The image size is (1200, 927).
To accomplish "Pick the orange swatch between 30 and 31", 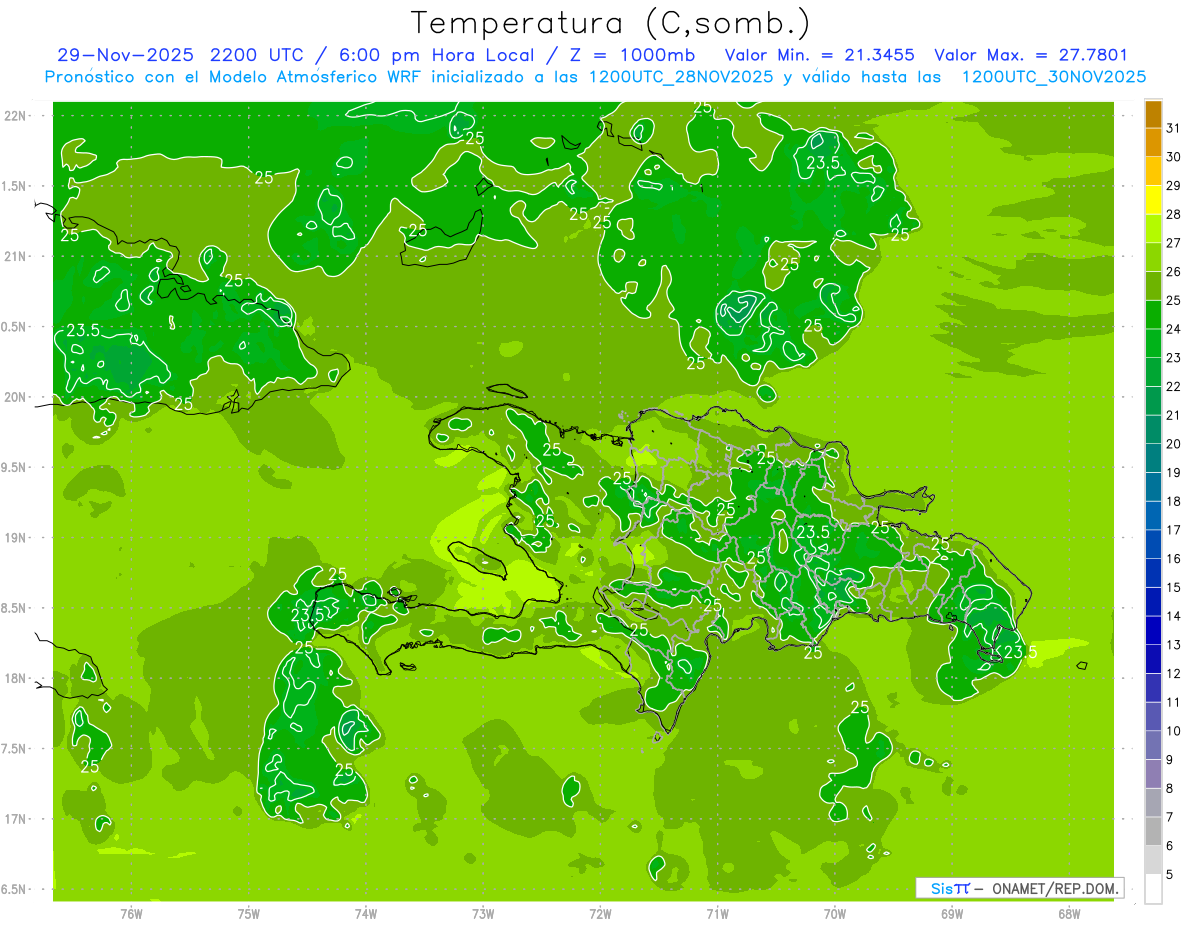I will tap(1153, 142).
